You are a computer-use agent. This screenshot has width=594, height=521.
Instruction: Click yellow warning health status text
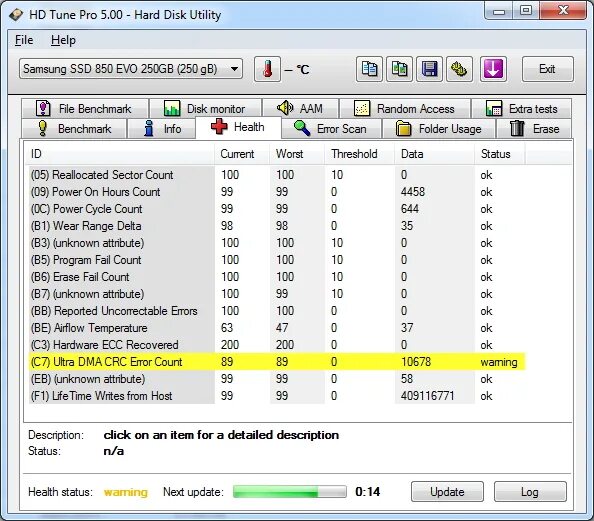pos(125,492)
